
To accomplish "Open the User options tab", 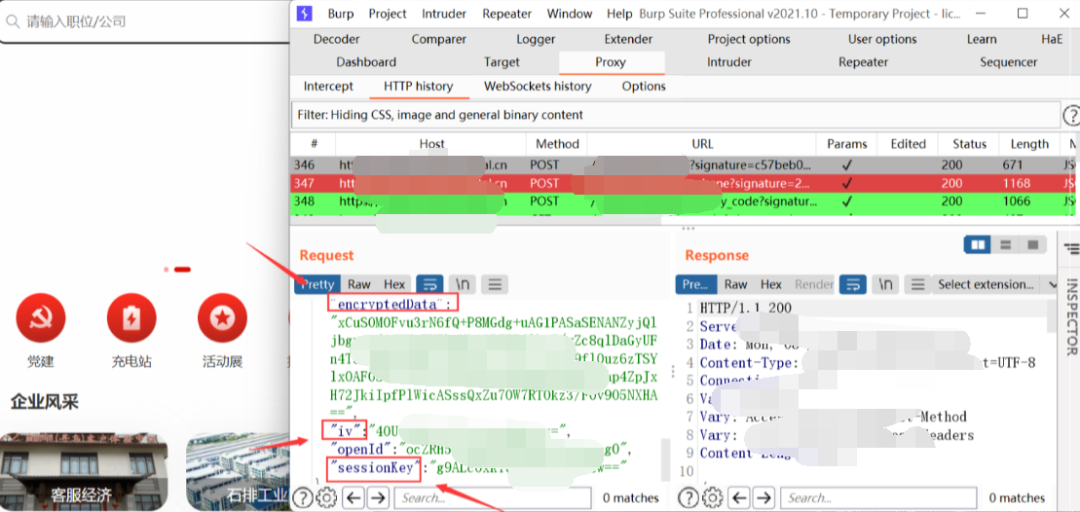I will 882,39.
